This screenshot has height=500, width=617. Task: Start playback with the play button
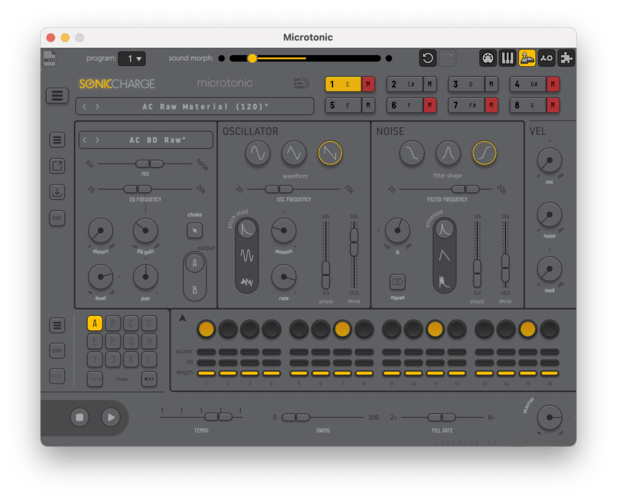tap(111, 417)
